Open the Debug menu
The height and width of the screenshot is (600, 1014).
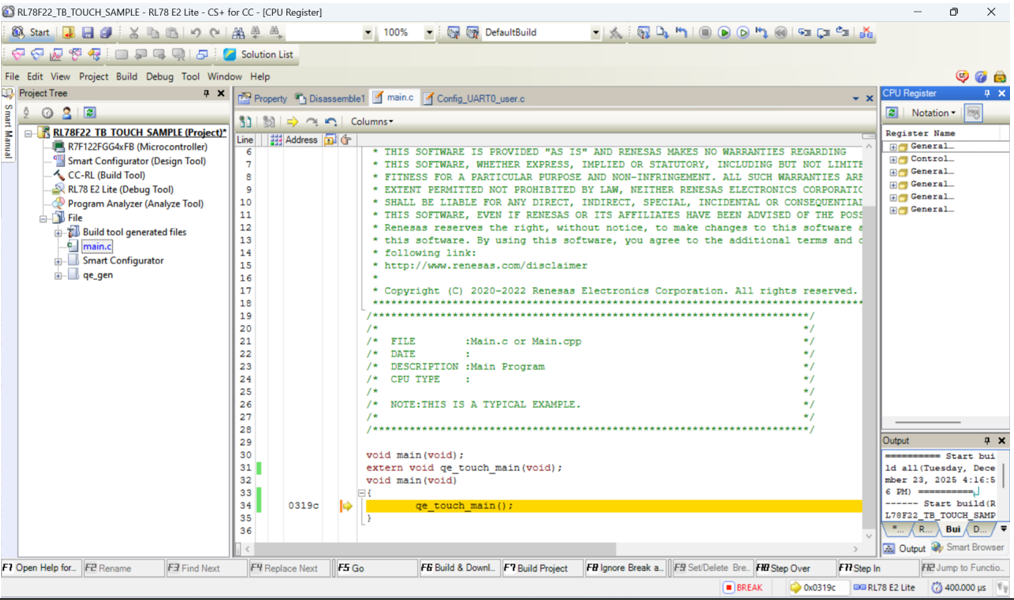pyautogui.click(x=159, y=76)
